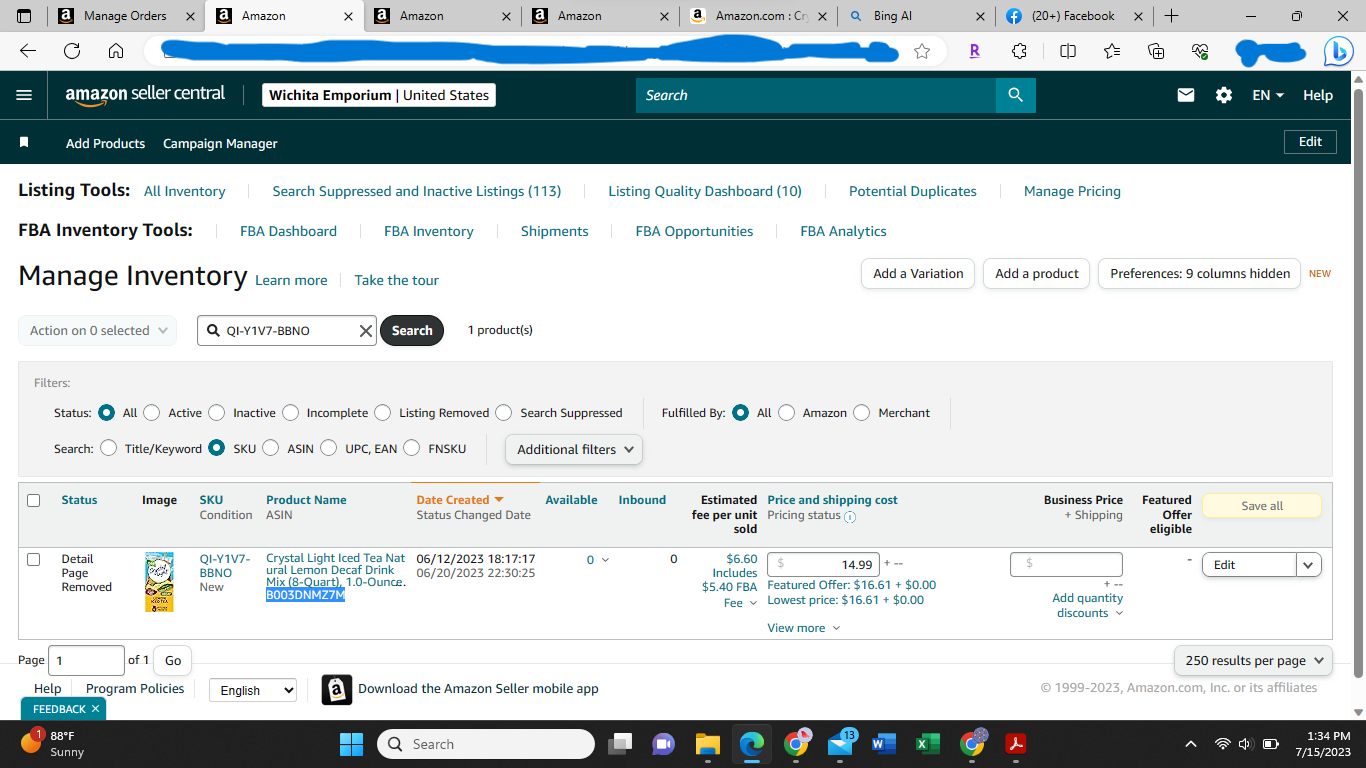Image resolution: width=1366 pixels, height=768 pixels.
Task: Tick the Crystal Light row checkbox
Action: [x=33, y=559]
